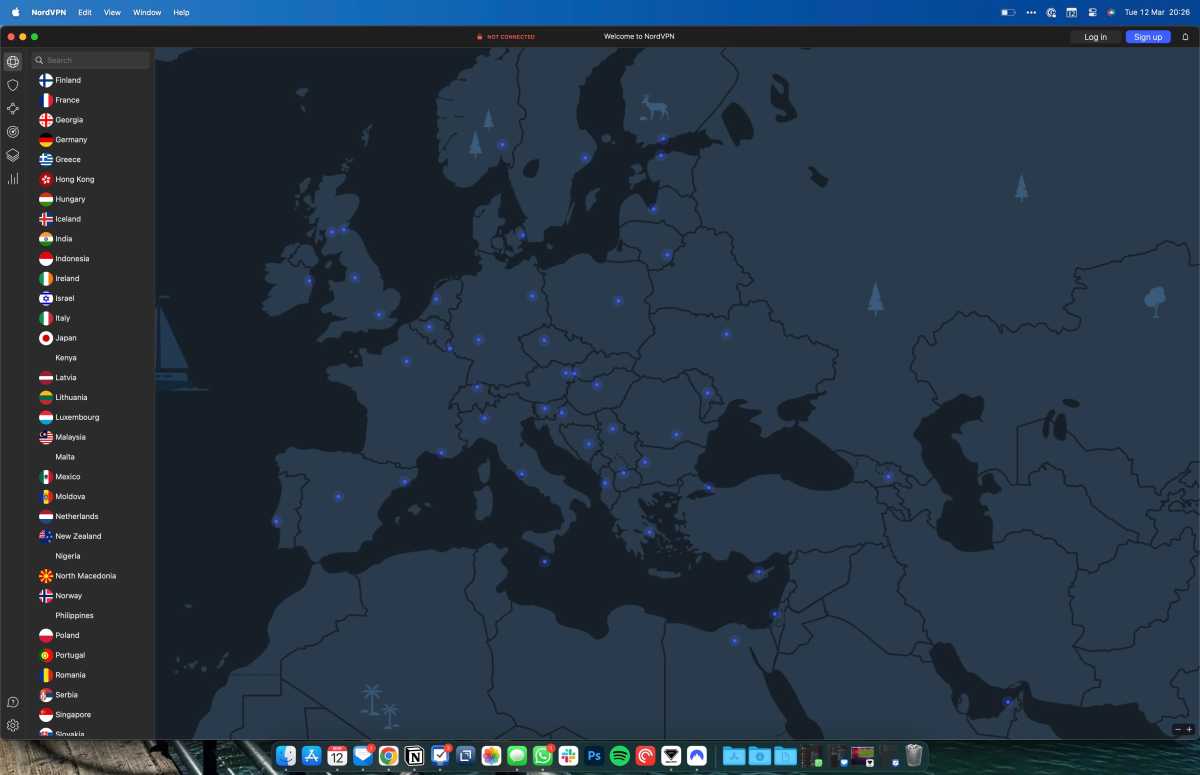This screenshot has height=775, width=1200.
Task: Open the help chat bubble icon
Action: (13, 702)
